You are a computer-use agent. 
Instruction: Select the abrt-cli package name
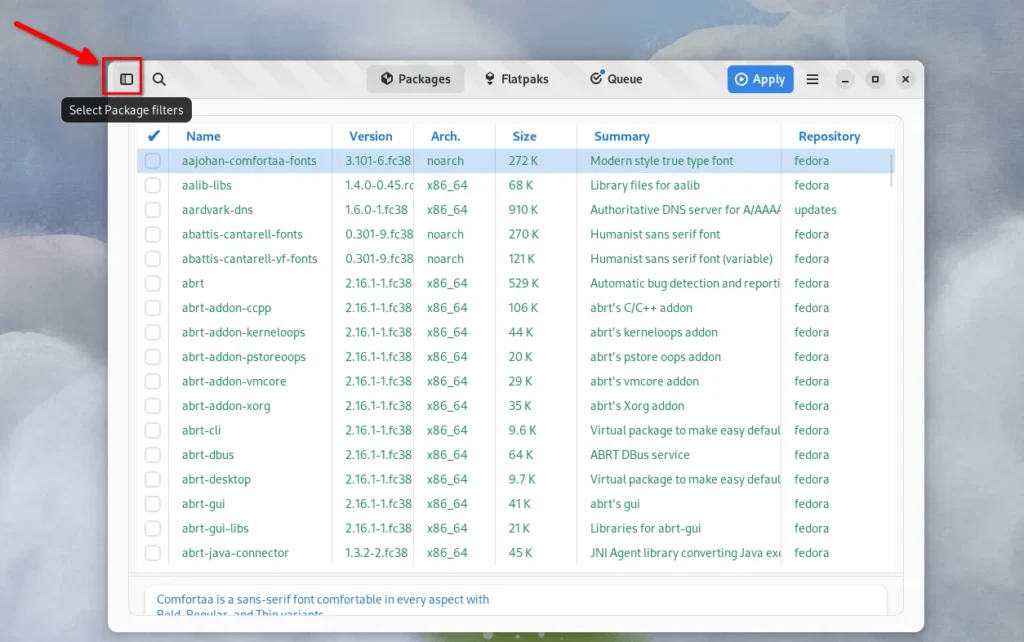(201, 430)
